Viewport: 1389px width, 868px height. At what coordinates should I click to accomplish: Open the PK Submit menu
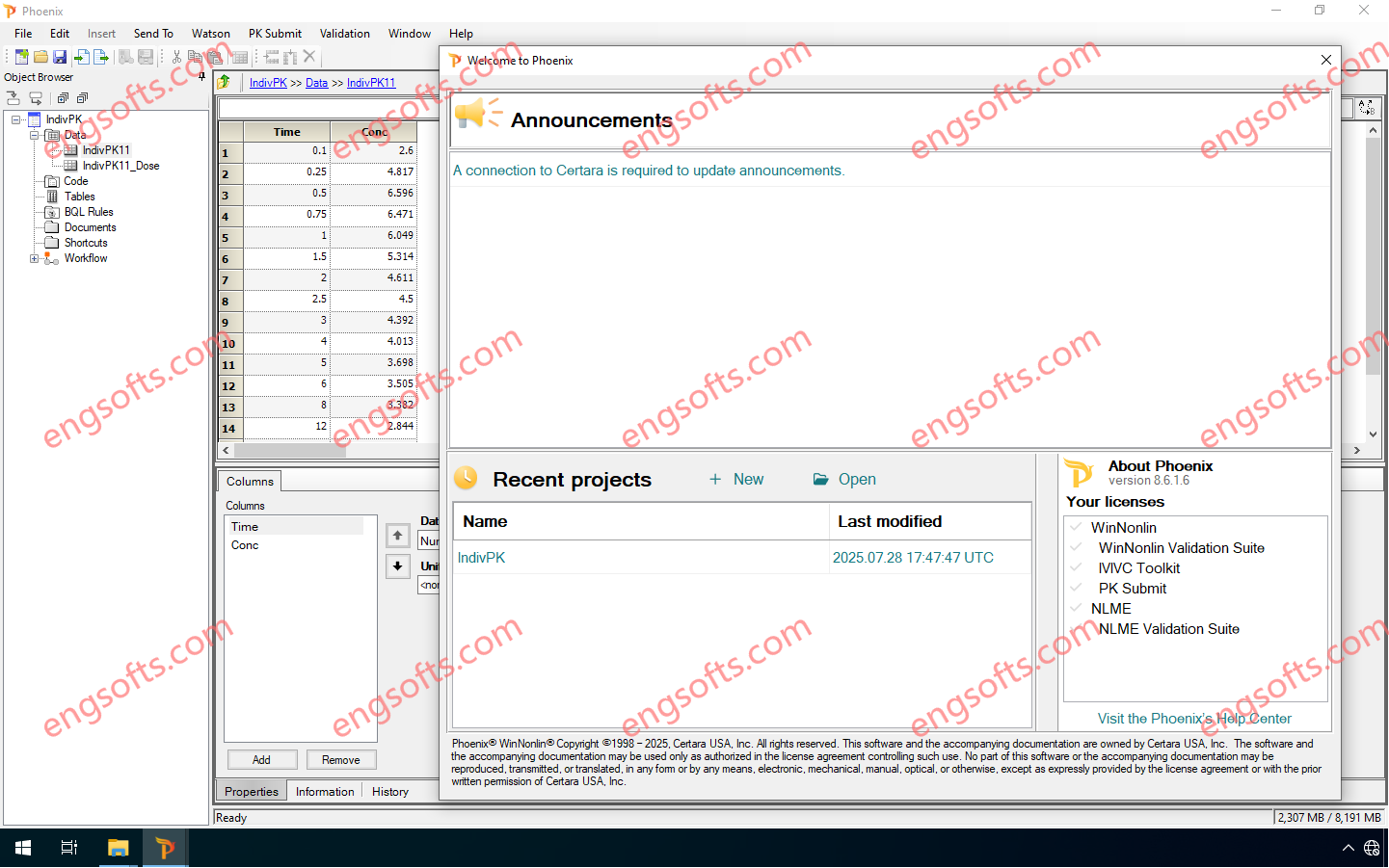(275, 34)
